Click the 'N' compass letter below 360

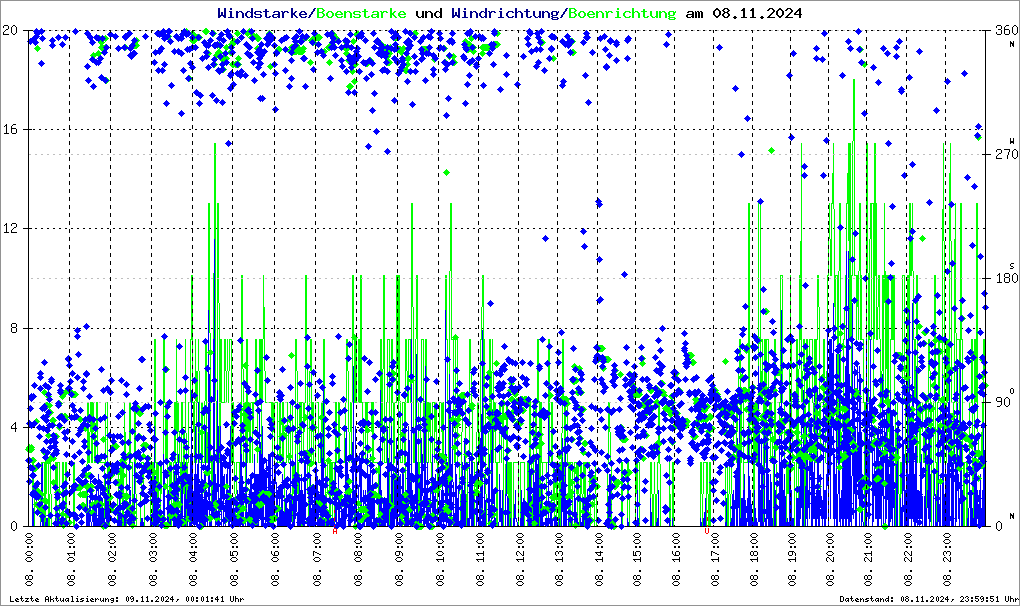[1012, 44]
